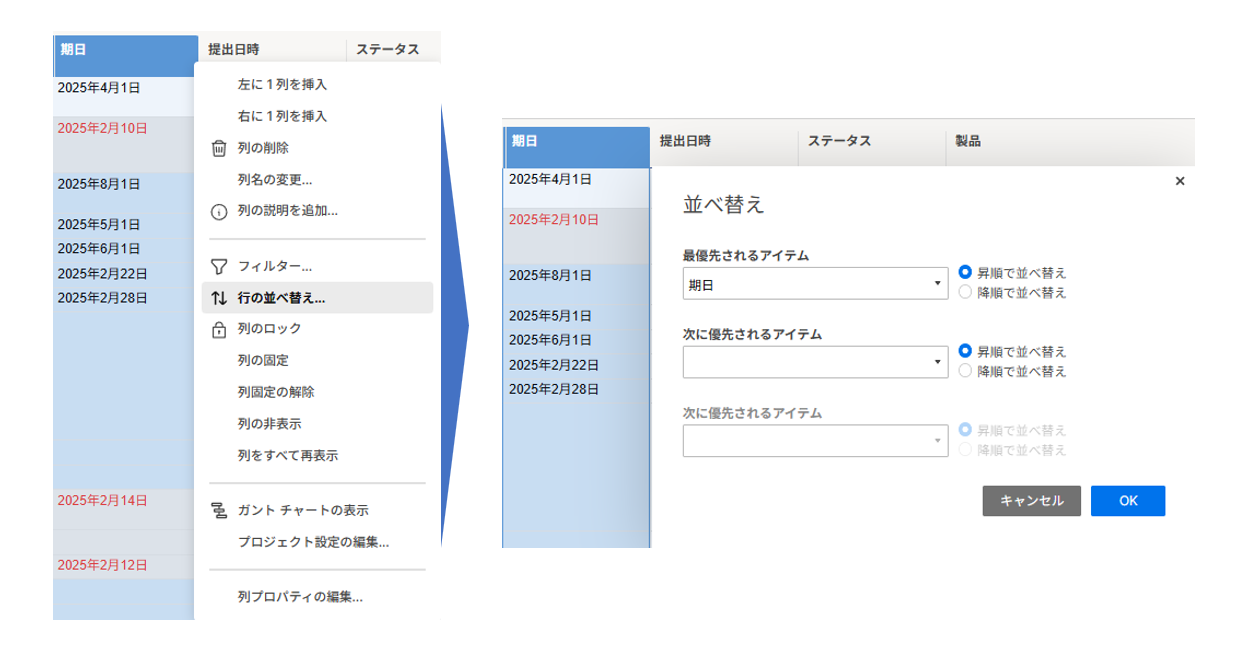Click the red 2025年2月14日 date cell
Viewport: 1249px width, 656px height.
click(102, 501)
